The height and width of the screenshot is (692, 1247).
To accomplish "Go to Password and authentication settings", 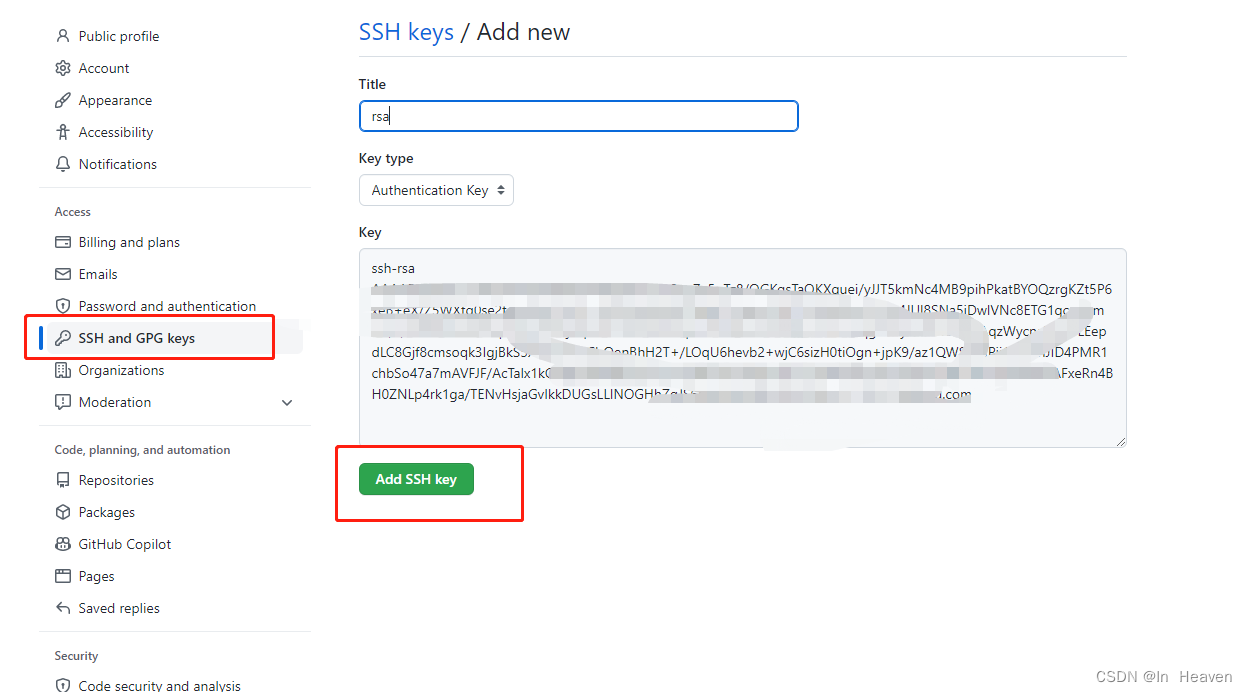I will (167, 306).
